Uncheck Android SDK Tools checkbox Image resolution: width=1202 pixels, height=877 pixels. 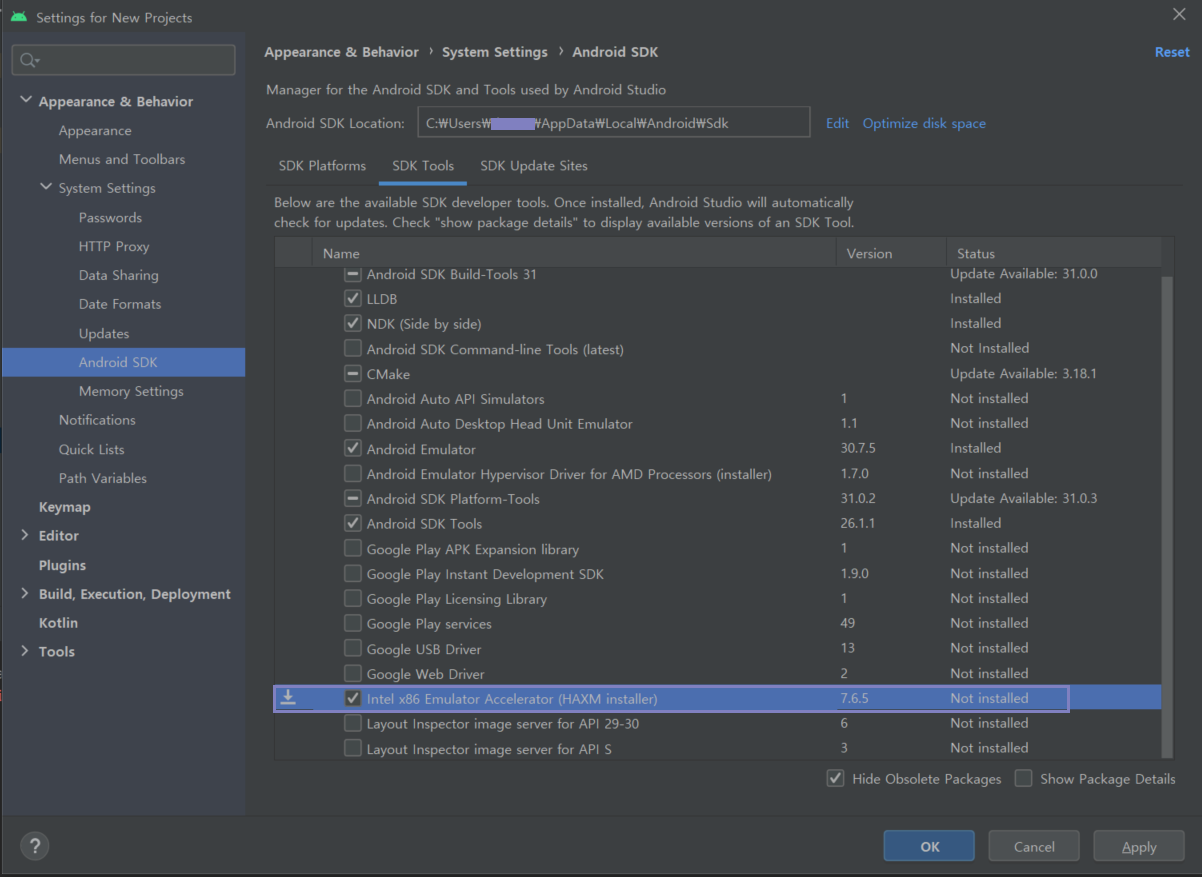tap(352, 523)
